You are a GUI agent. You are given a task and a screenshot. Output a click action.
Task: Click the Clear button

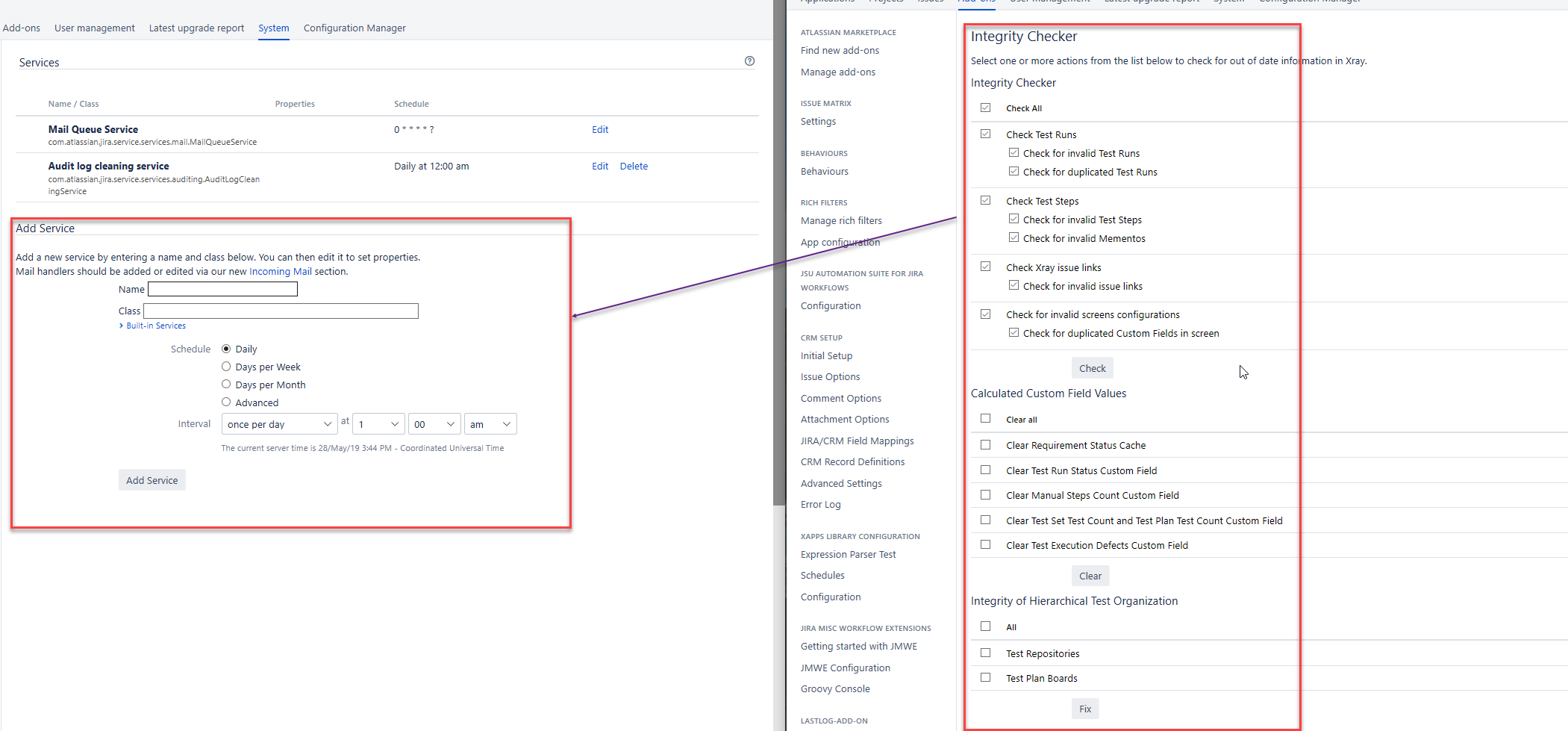pos(1090,576)
